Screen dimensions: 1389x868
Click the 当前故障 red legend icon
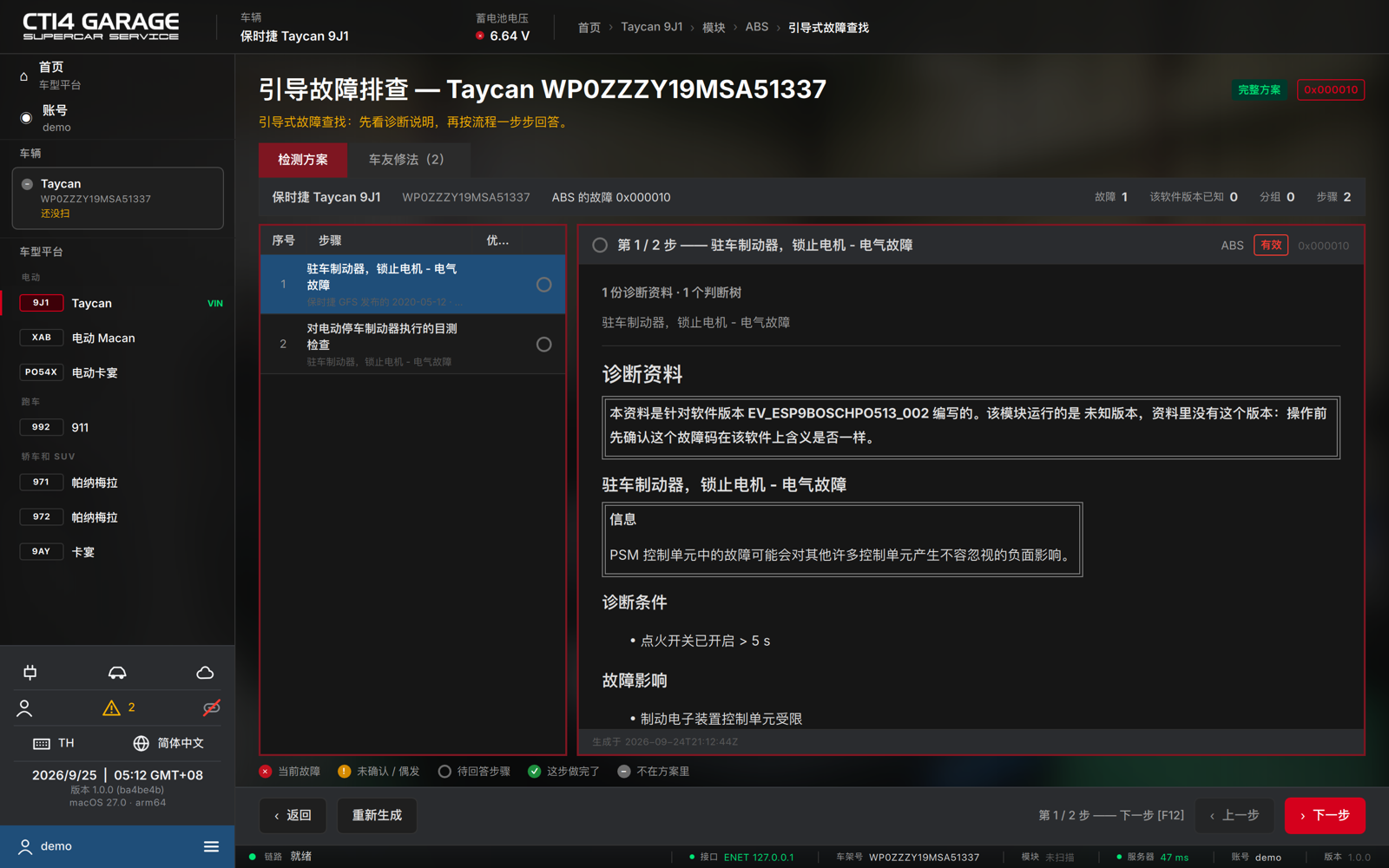click(x=266, y=772)
